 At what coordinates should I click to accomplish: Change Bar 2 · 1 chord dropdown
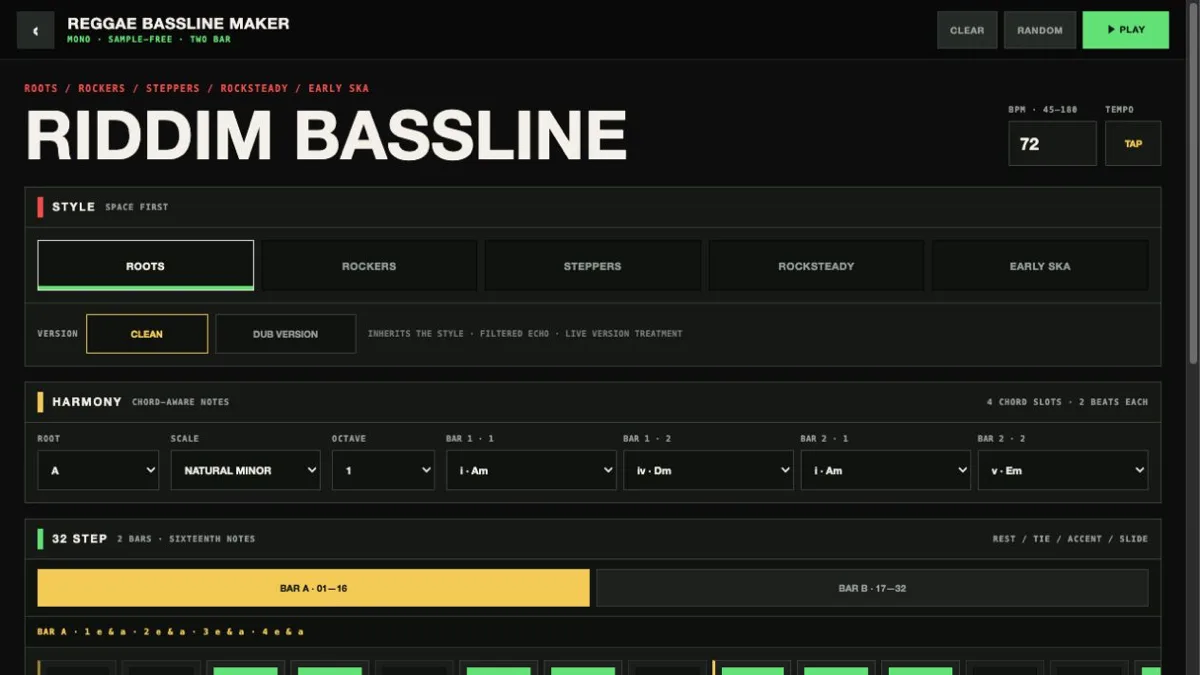pos(885,470)
